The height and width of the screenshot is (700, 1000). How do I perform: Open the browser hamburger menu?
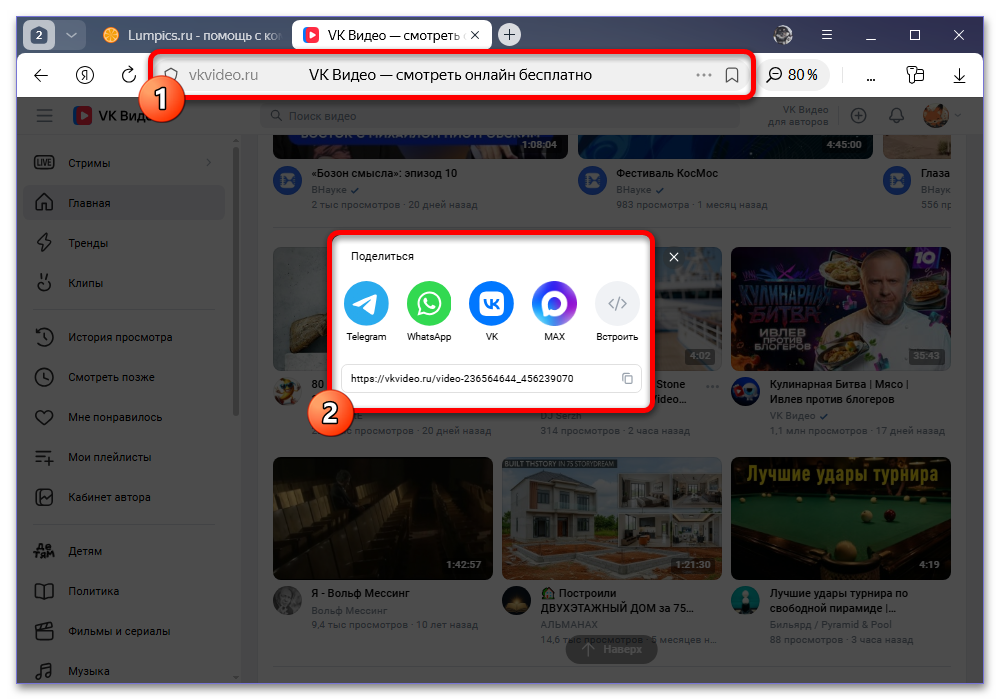[827, 35]
